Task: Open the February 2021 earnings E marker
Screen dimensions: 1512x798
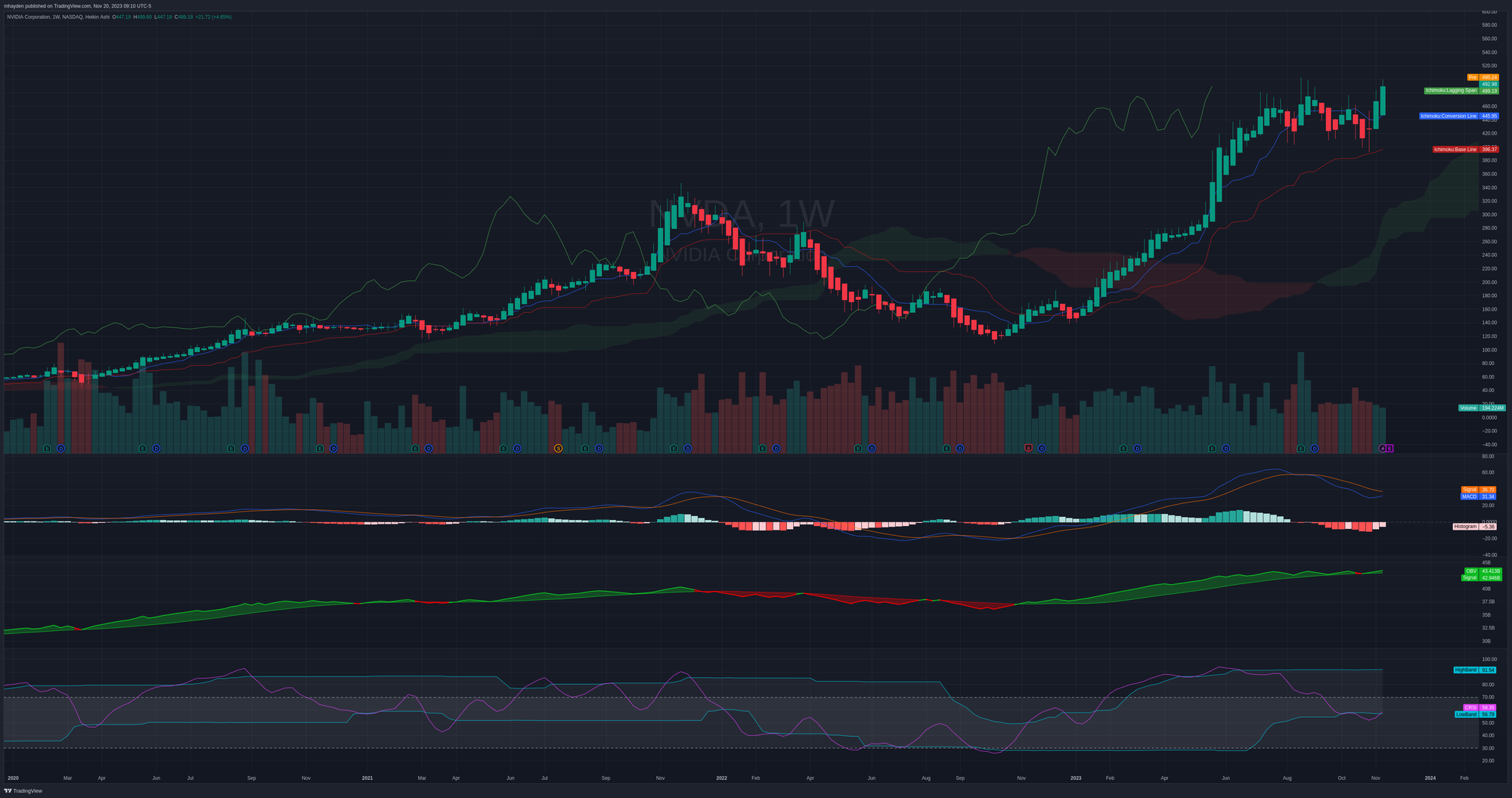Action: [414, 448]
